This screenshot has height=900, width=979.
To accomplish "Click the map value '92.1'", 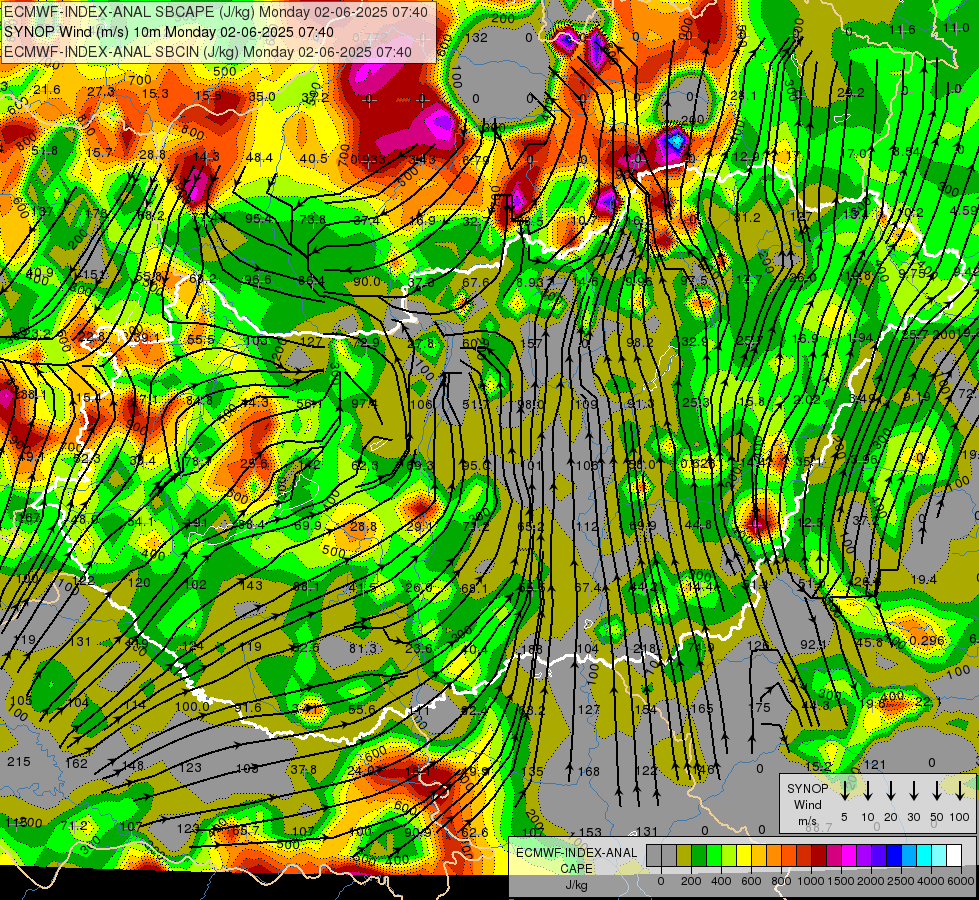I will pyautogui.click(x=814, y=644).
